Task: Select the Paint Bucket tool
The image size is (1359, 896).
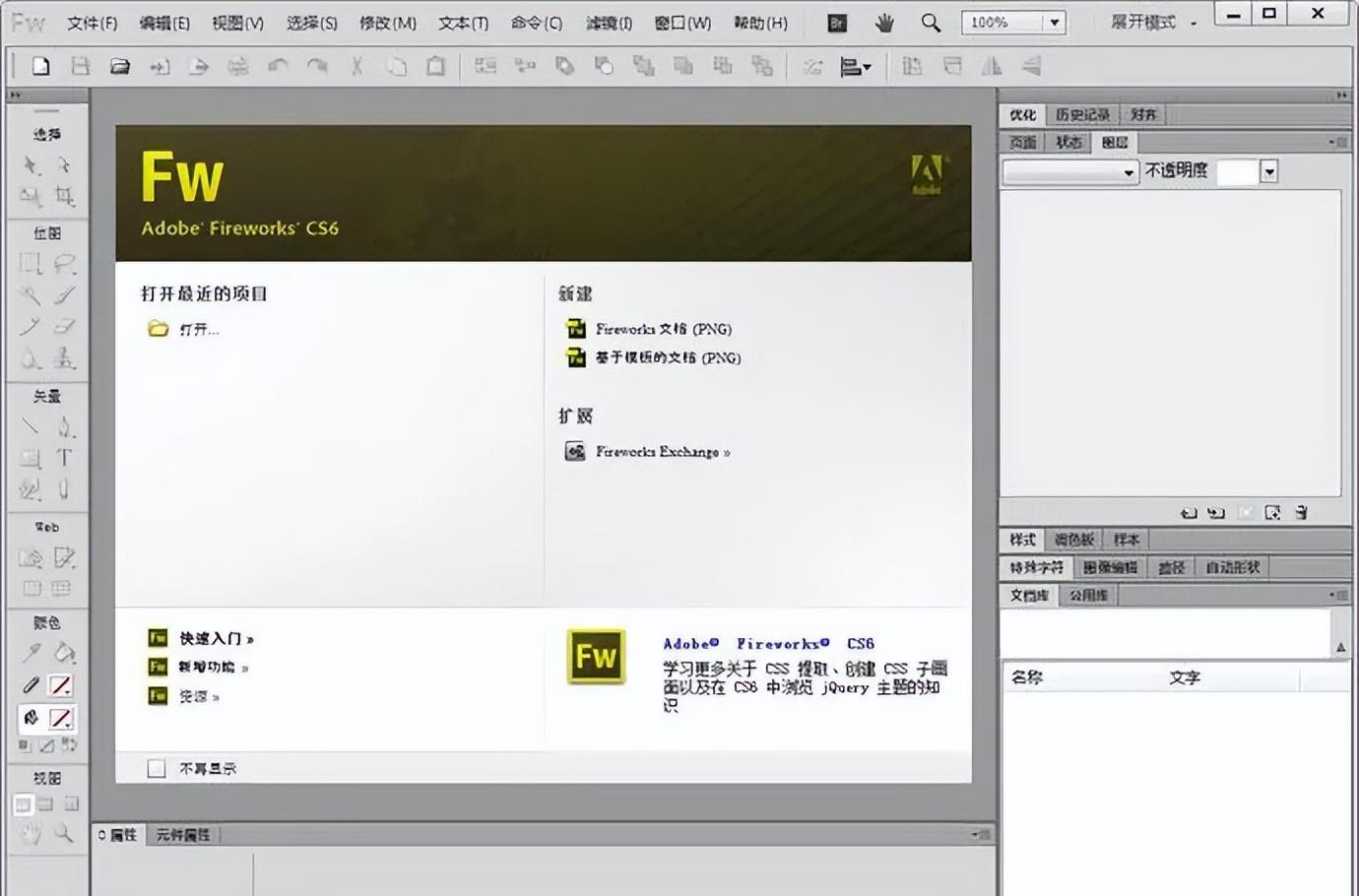Action: point(64,653)
